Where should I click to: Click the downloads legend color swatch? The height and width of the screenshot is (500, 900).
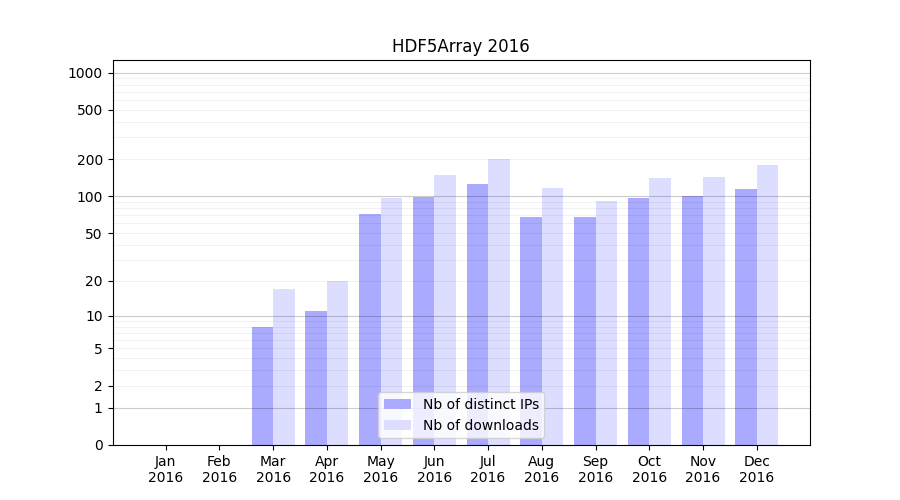(x=397, y=425)
